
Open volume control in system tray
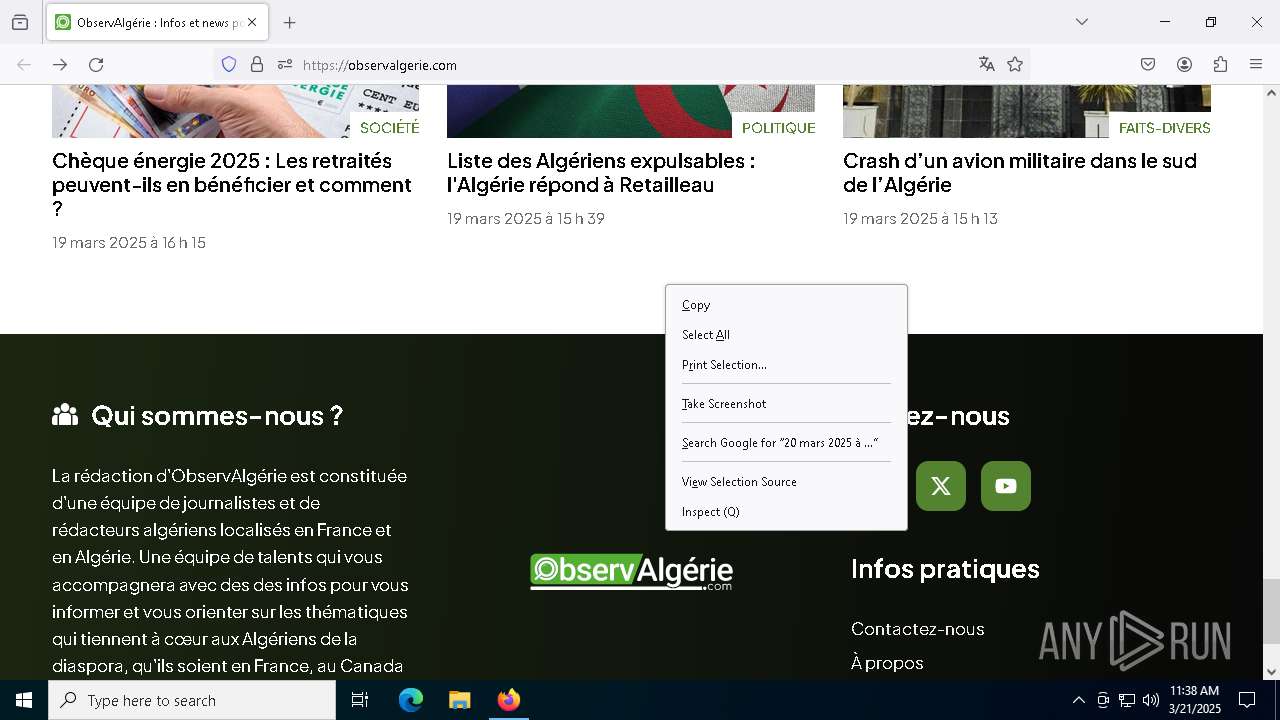(x=1151, y=700)
